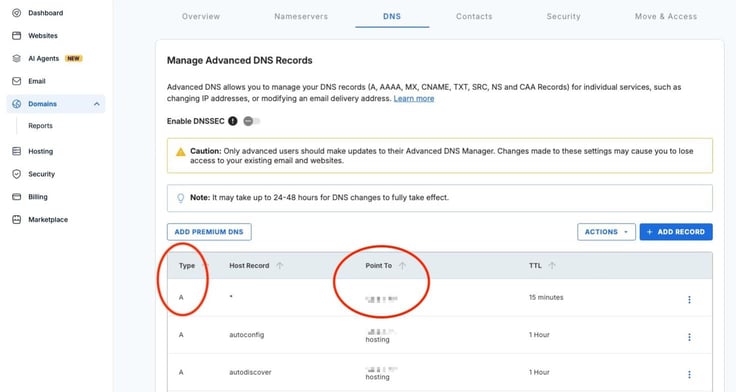Screen dimensions: 736x392
Task: Click the Marketplace icon
Action: click(16, 219)
